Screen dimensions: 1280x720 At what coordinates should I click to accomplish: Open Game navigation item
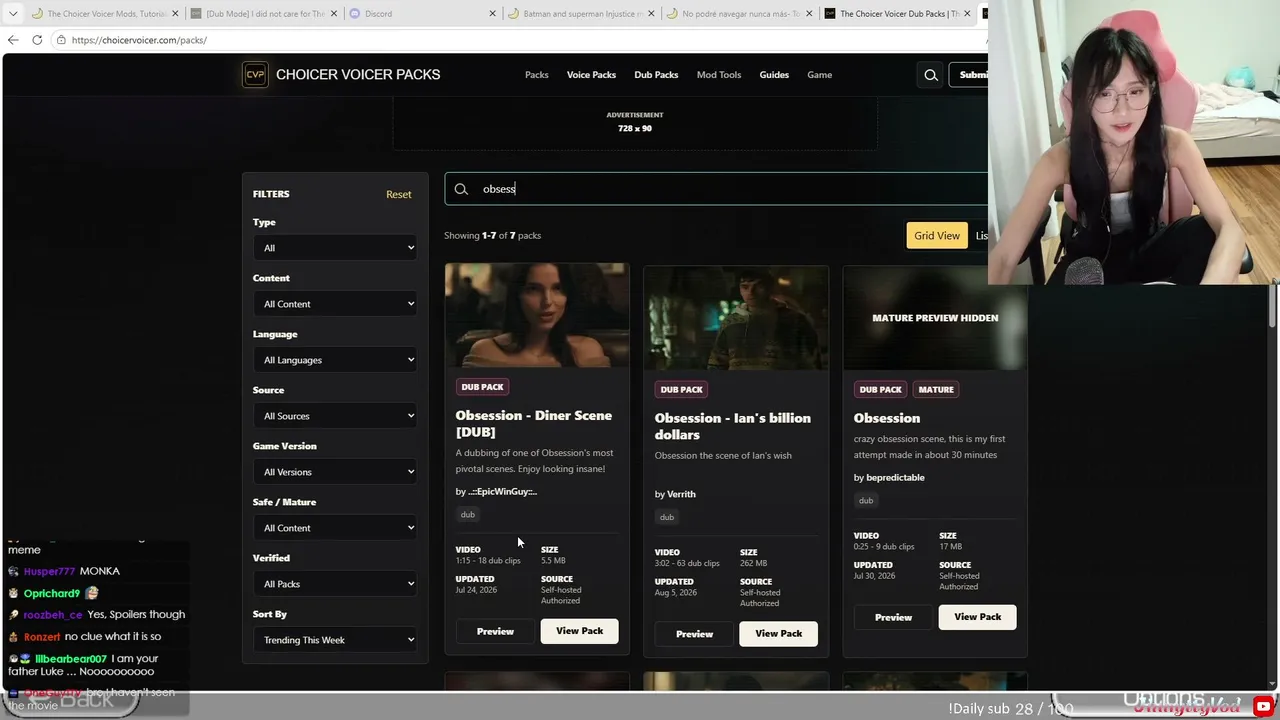coord(819,75)
